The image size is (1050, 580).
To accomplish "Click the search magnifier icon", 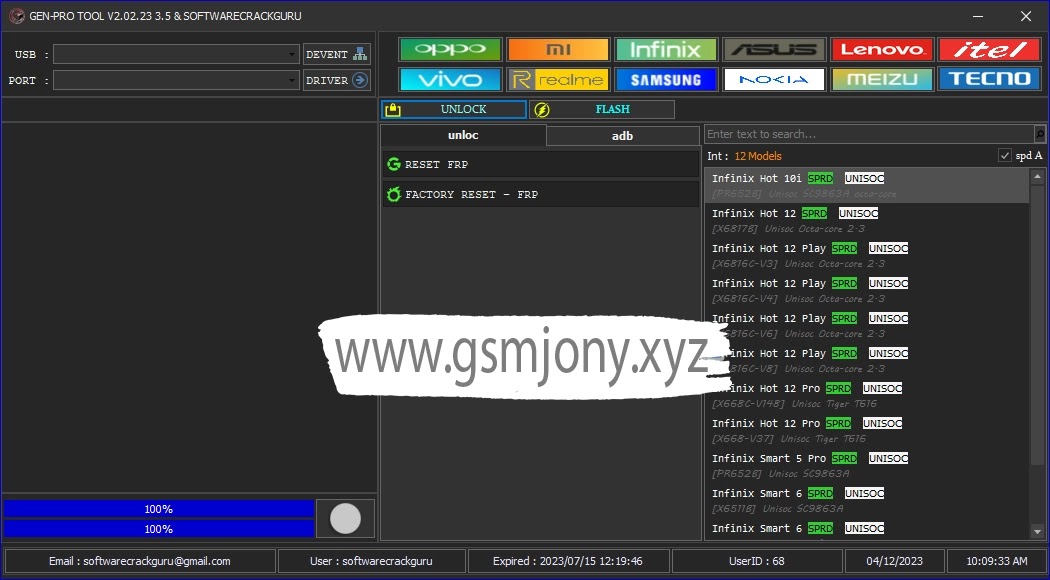I will point(1039,135).
